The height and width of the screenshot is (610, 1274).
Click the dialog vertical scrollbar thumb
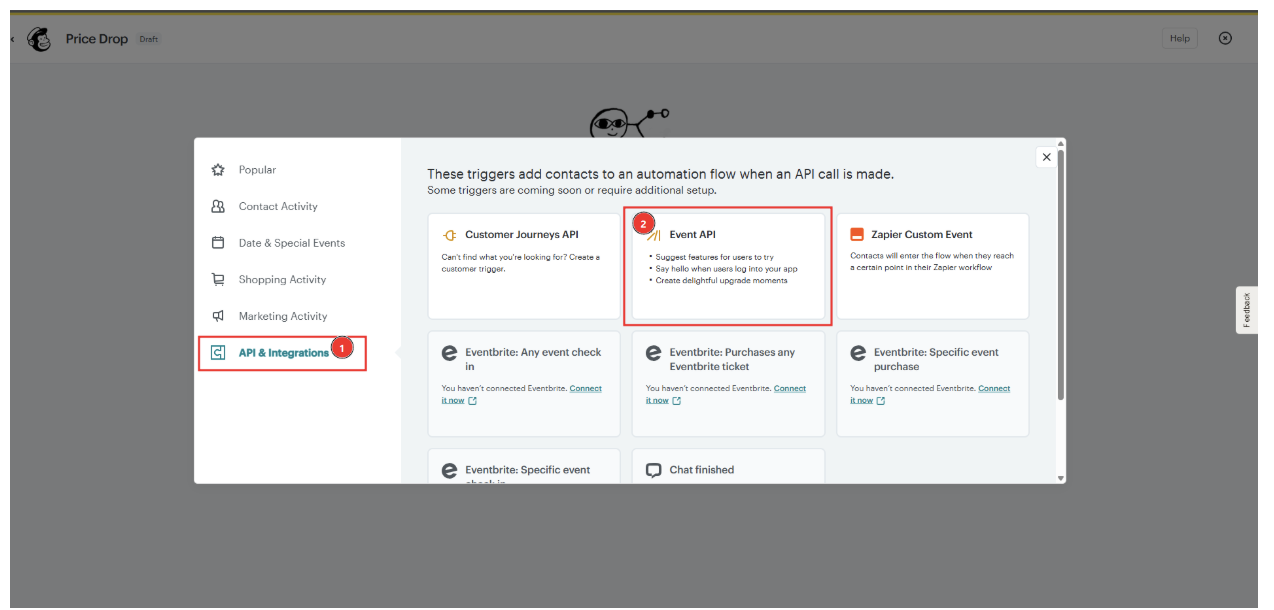click(x=1061, y=274)
